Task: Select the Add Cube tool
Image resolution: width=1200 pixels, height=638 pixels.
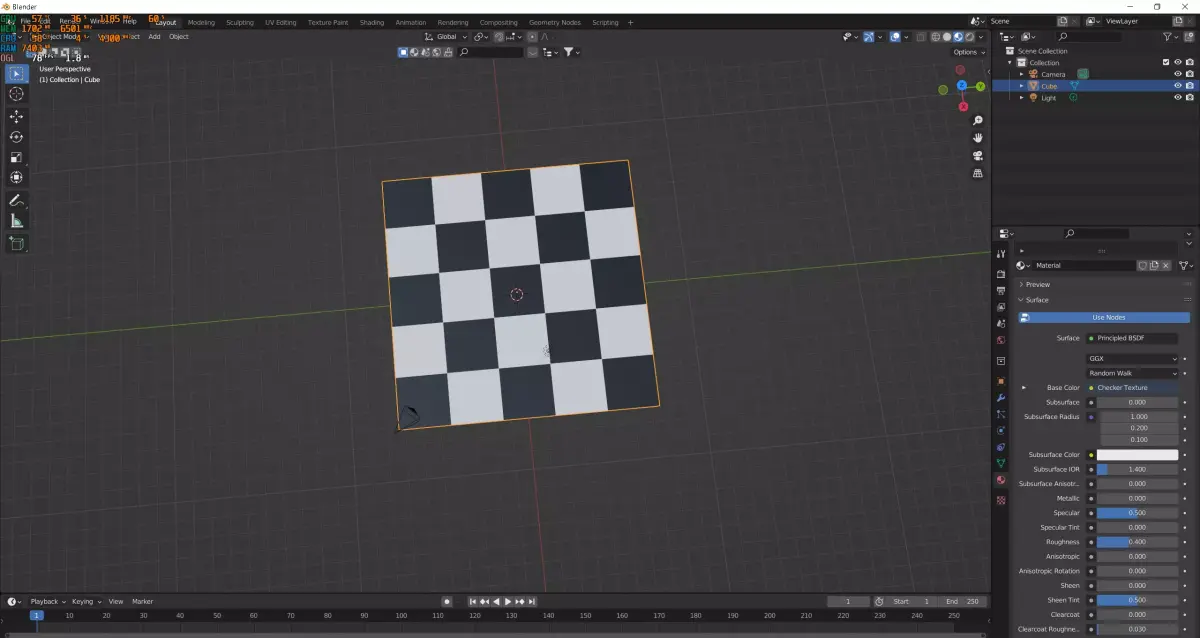Action: 16,243
